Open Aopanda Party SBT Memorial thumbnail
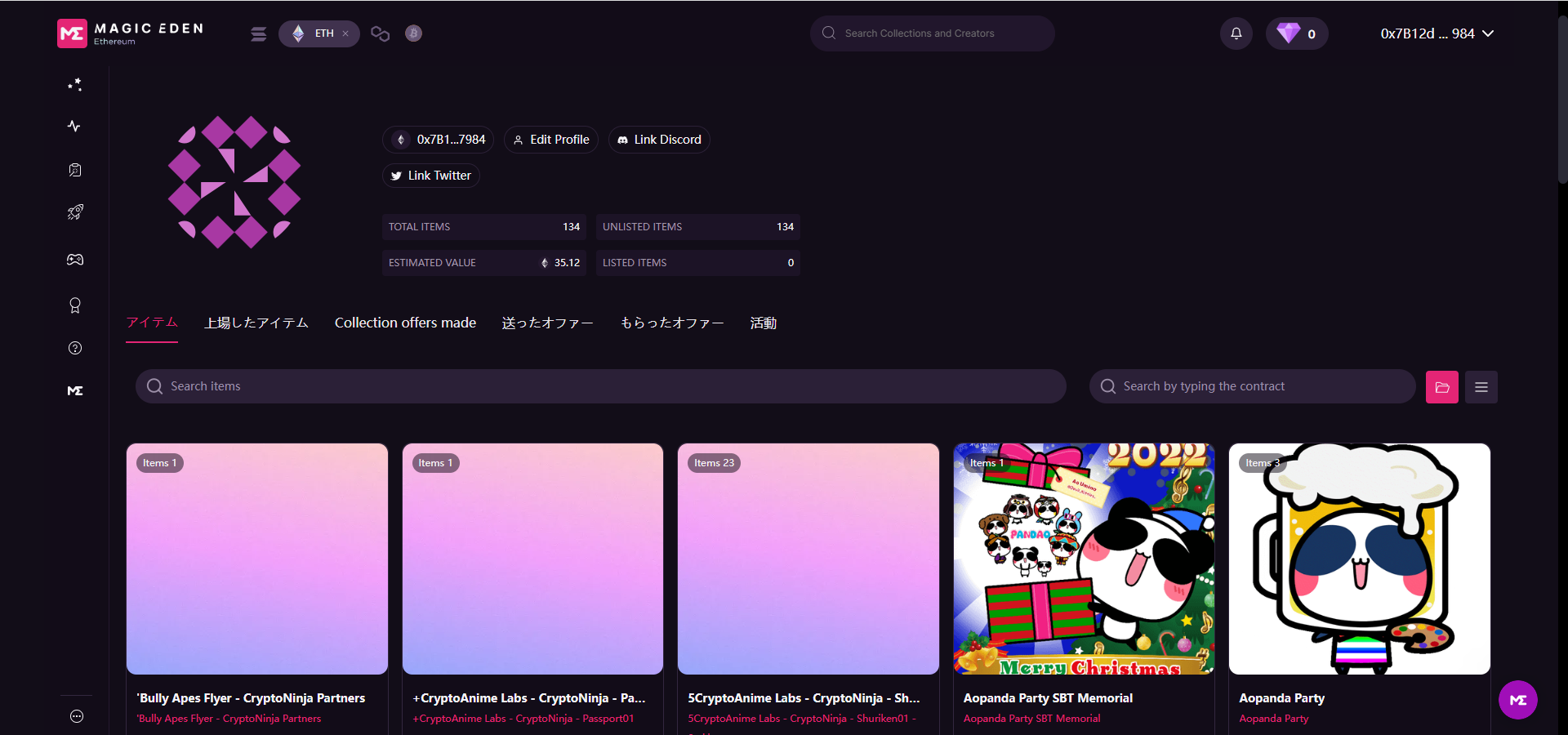The height and width of the screenshot is (735, 1568). (1085, 559)
